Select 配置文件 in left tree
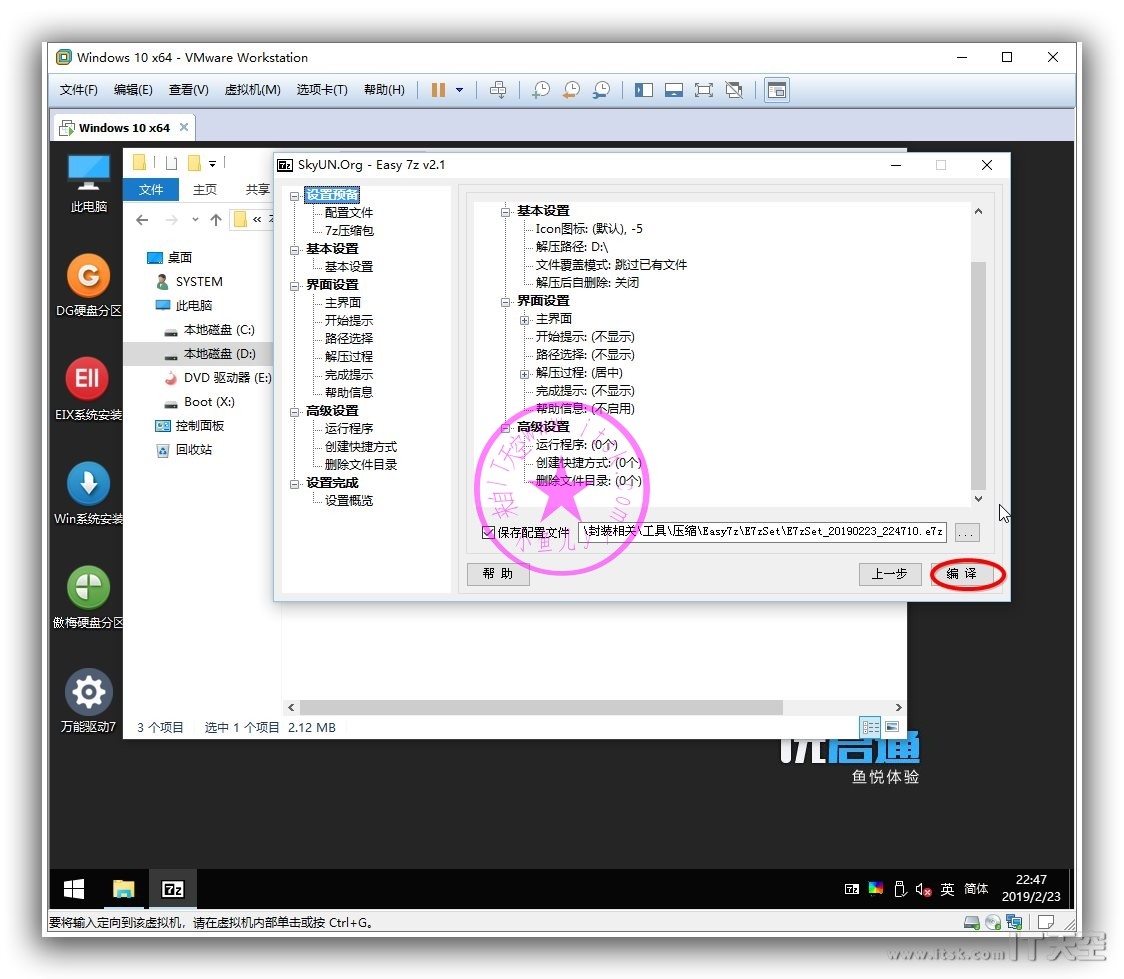This screenshot has height=979, width=1124. 349,212
